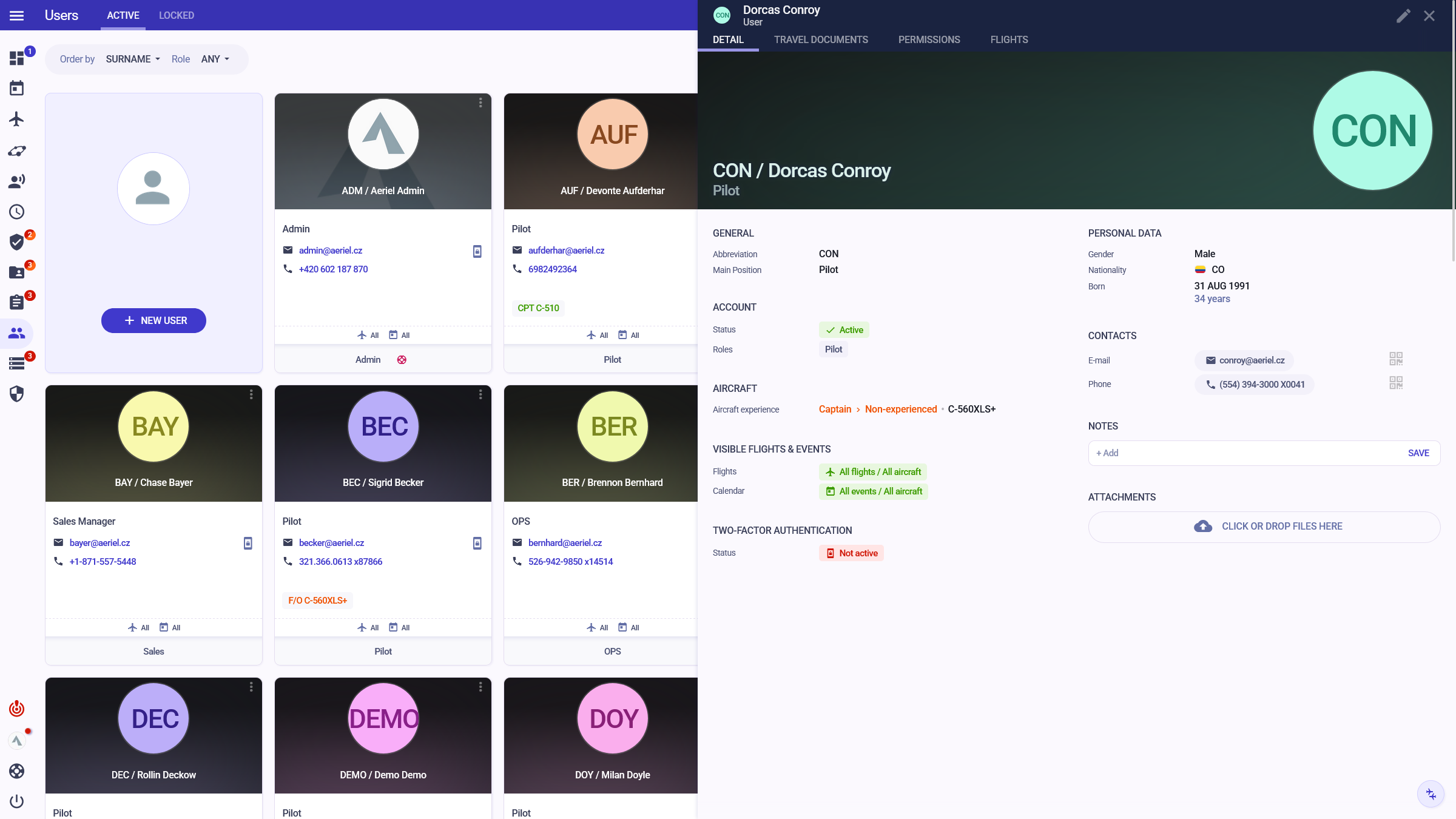Open the flights airplane sidebar icon
The height and width of the screenshot is (819, 1456).
[17, 119]
